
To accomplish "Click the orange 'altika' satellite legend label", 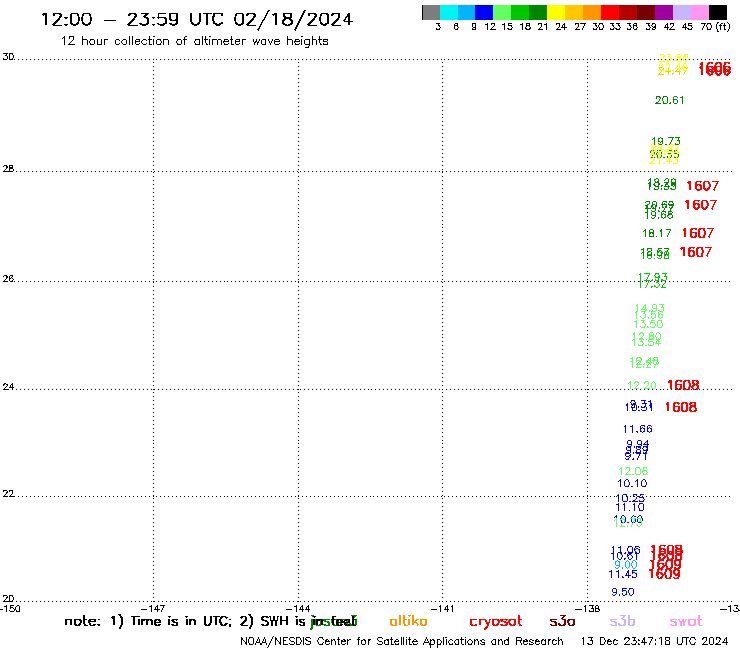I will point(408,621).
